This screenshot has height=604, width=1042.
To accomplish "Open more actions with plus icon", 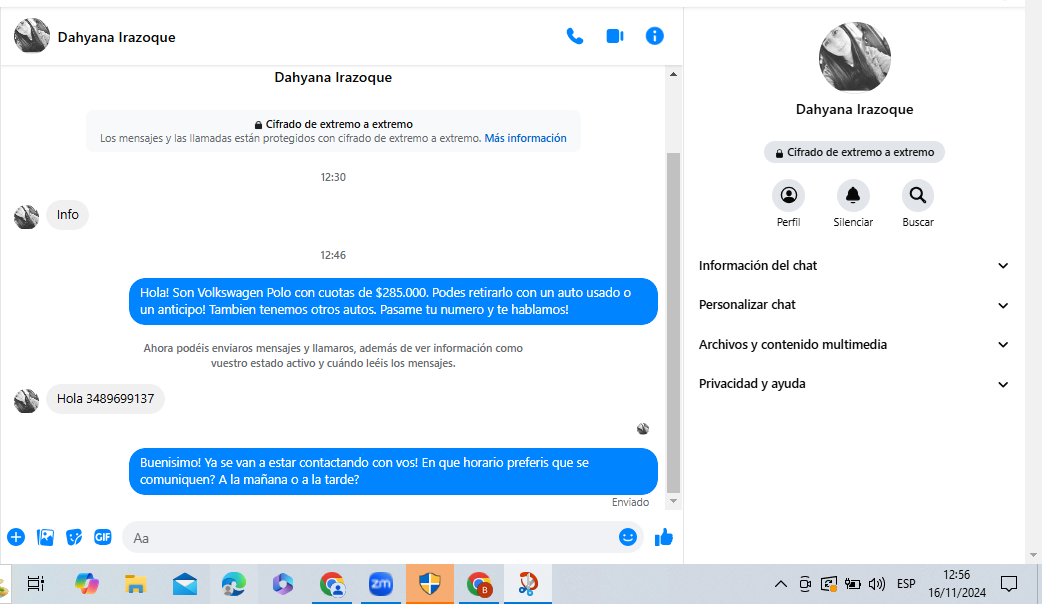I will pos(16,537).
